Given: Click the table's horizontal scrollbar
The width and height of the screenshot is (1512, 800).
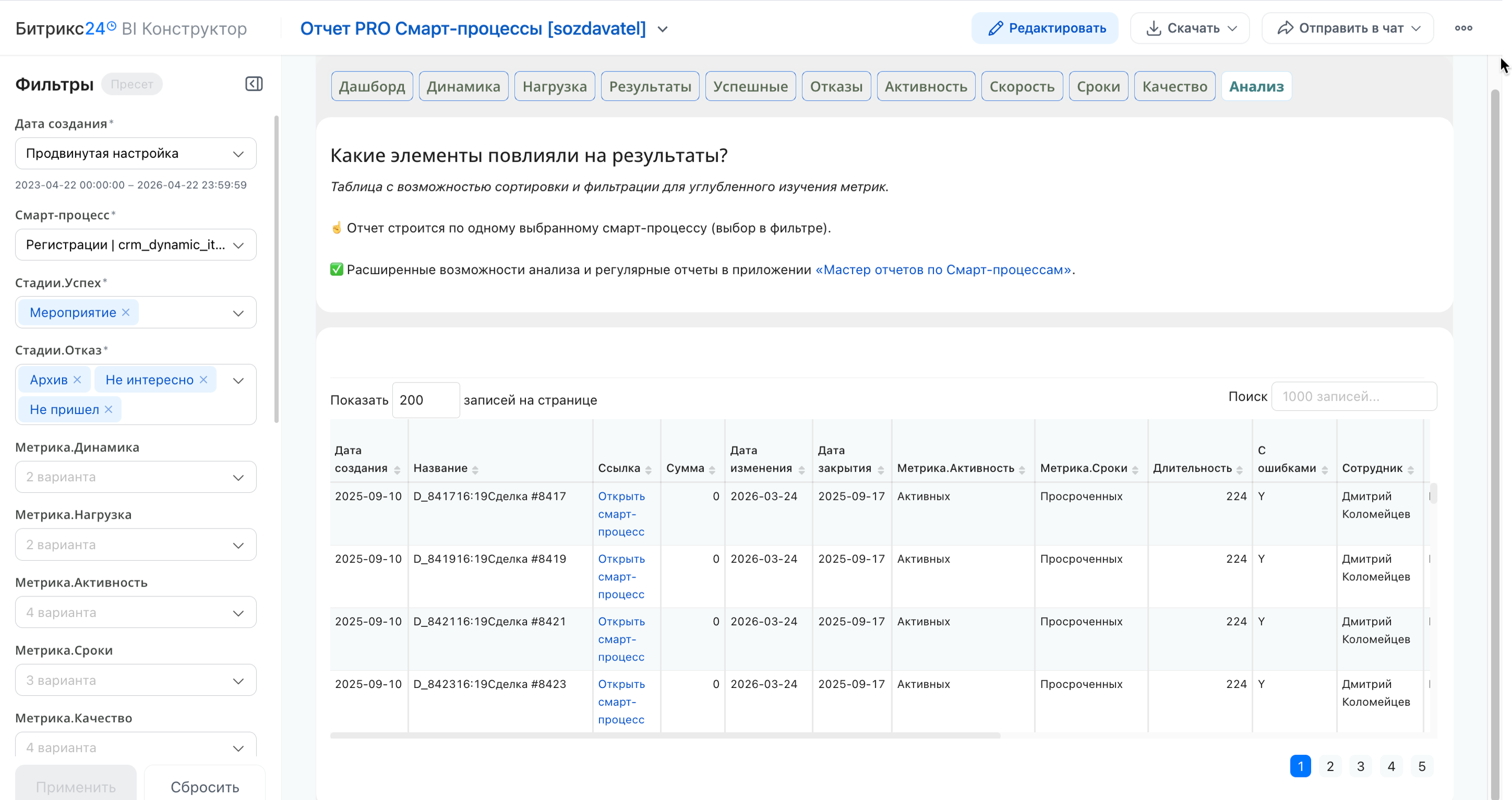Looking at the screenshot, I should pyautogui.click(x=664, y=735).
